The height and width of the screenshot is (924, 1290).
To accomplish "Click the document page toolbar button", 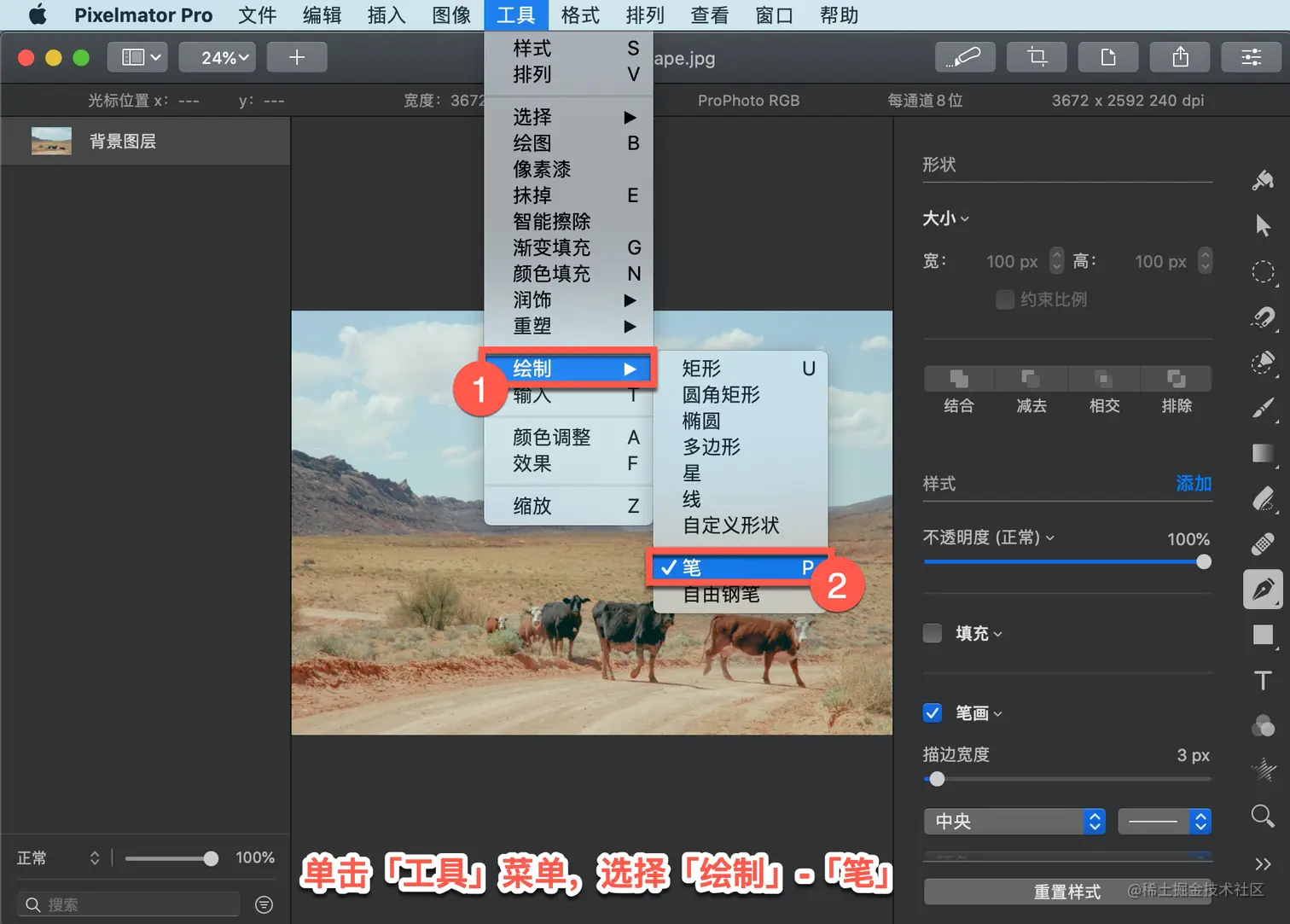I will coord(1108,57).
